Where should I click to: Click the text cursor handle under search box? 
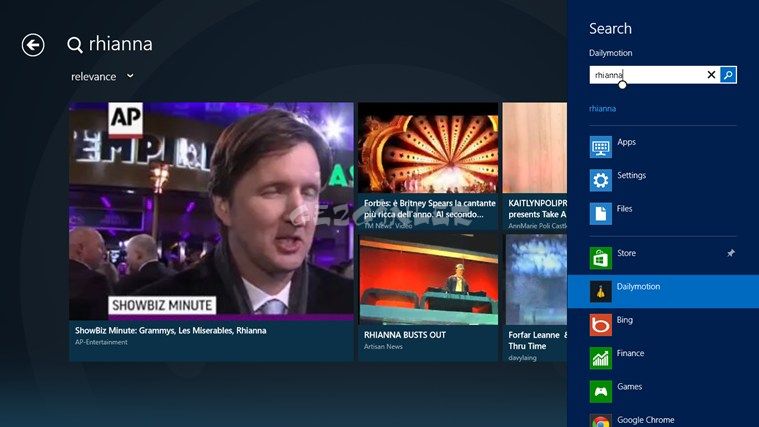(622, 85)
